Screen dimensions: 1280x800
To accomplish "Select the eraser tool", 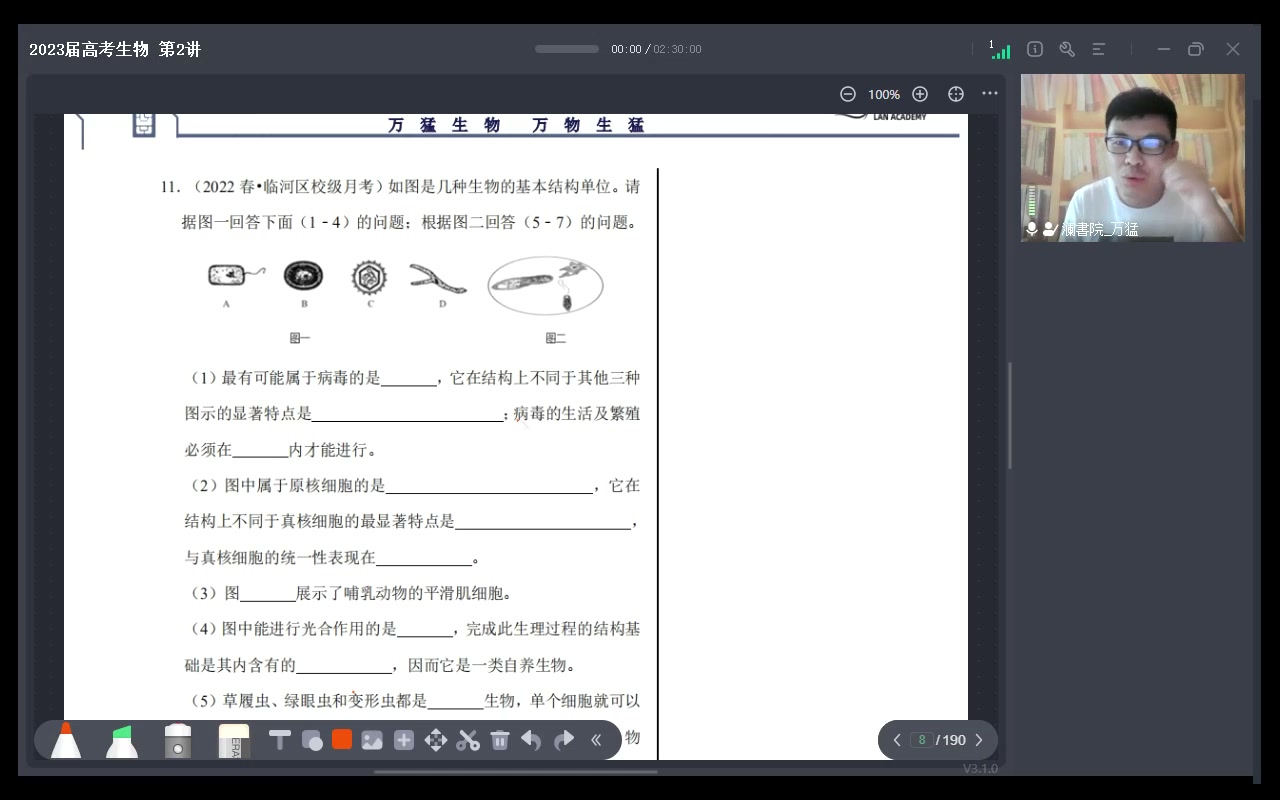I will click(232, 741).
